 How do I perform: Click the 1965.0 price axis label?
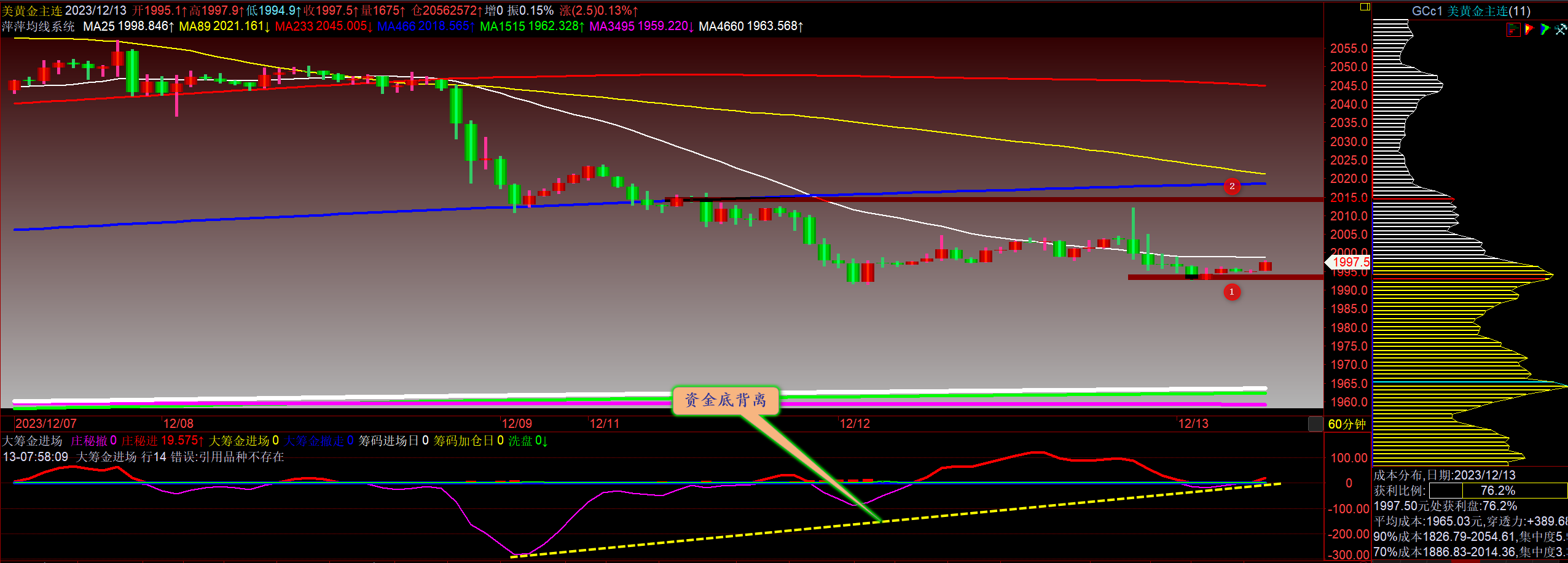pyautogui.click(x=1349, y=384)
